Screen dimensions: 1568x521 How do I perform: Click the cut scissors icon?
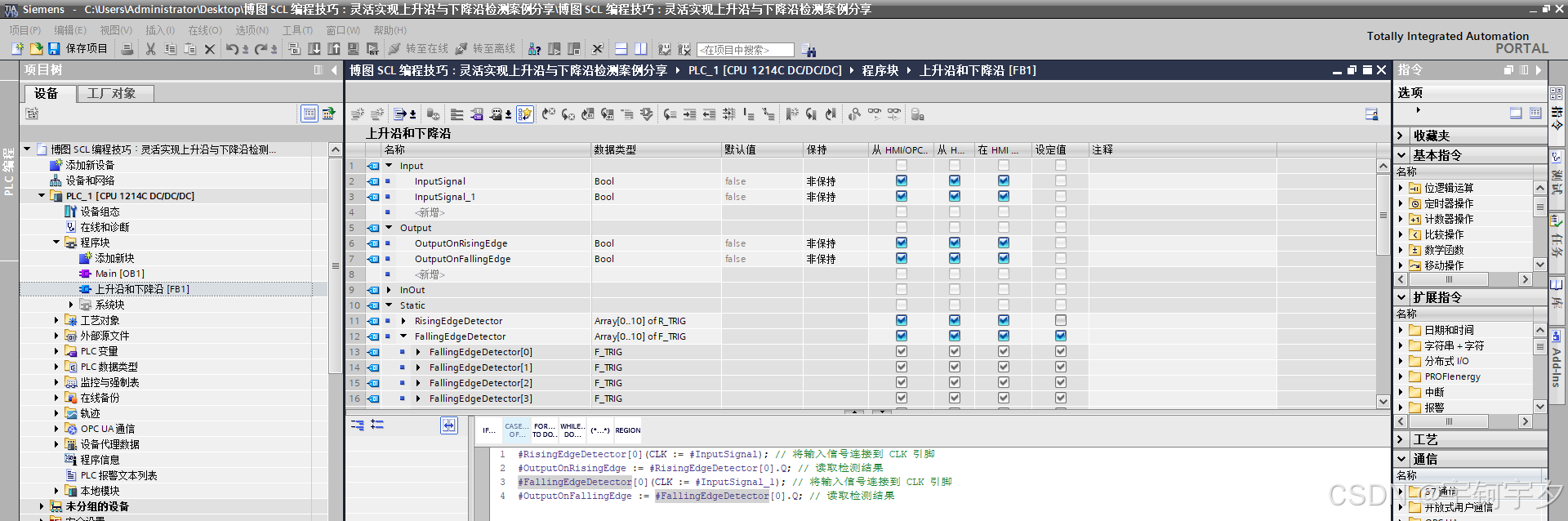point(150,49)
